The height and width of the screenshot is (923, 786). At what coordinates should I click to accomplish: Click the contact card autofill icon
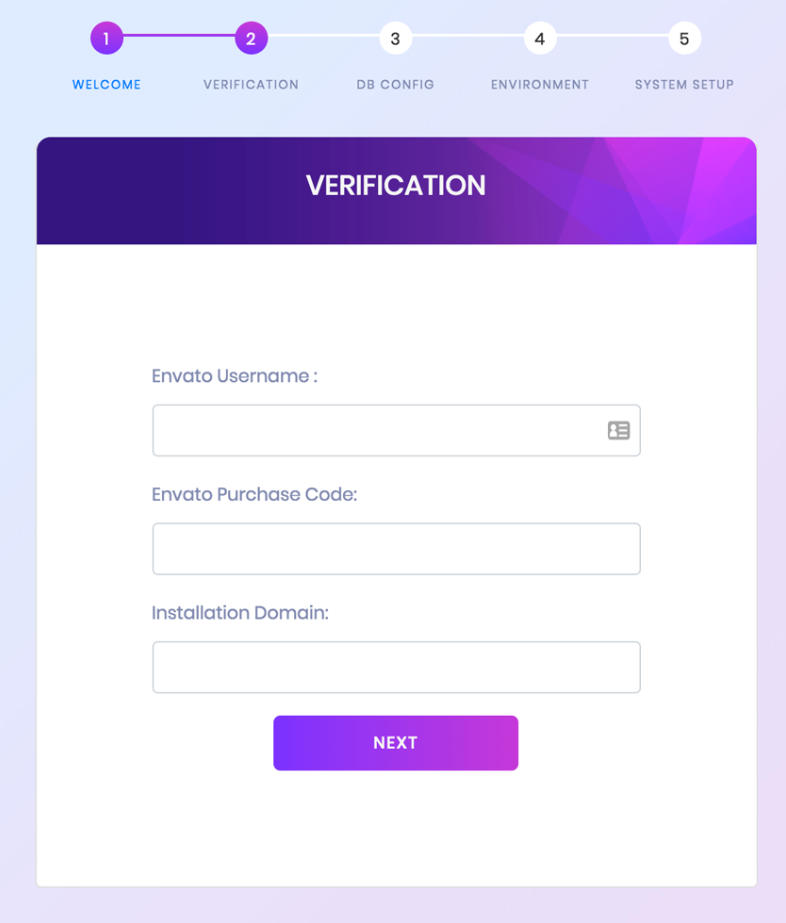619,430
